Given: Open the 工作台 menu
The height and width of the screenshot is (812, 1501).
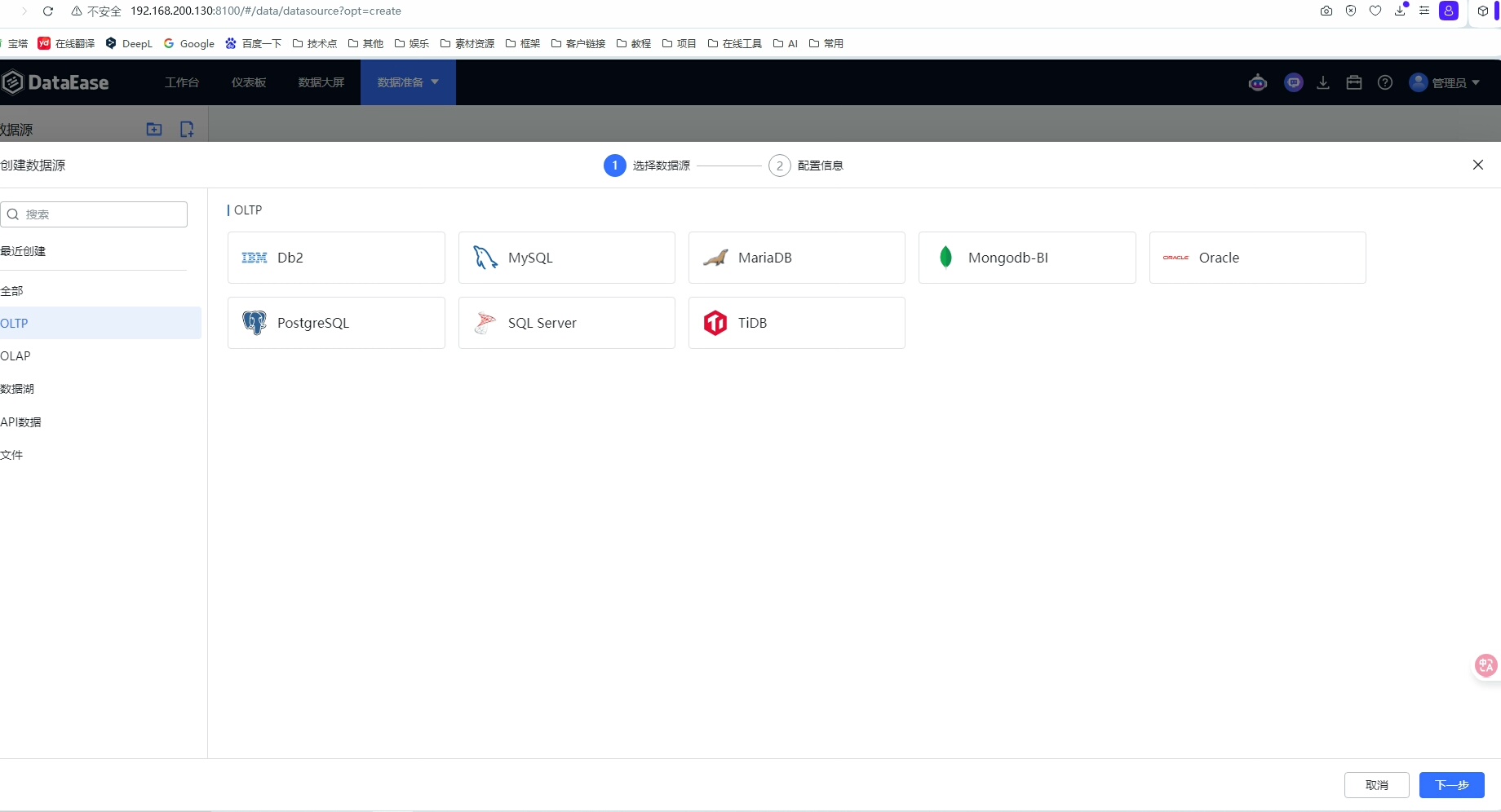Looking at the screenshot, I should 182,82.
